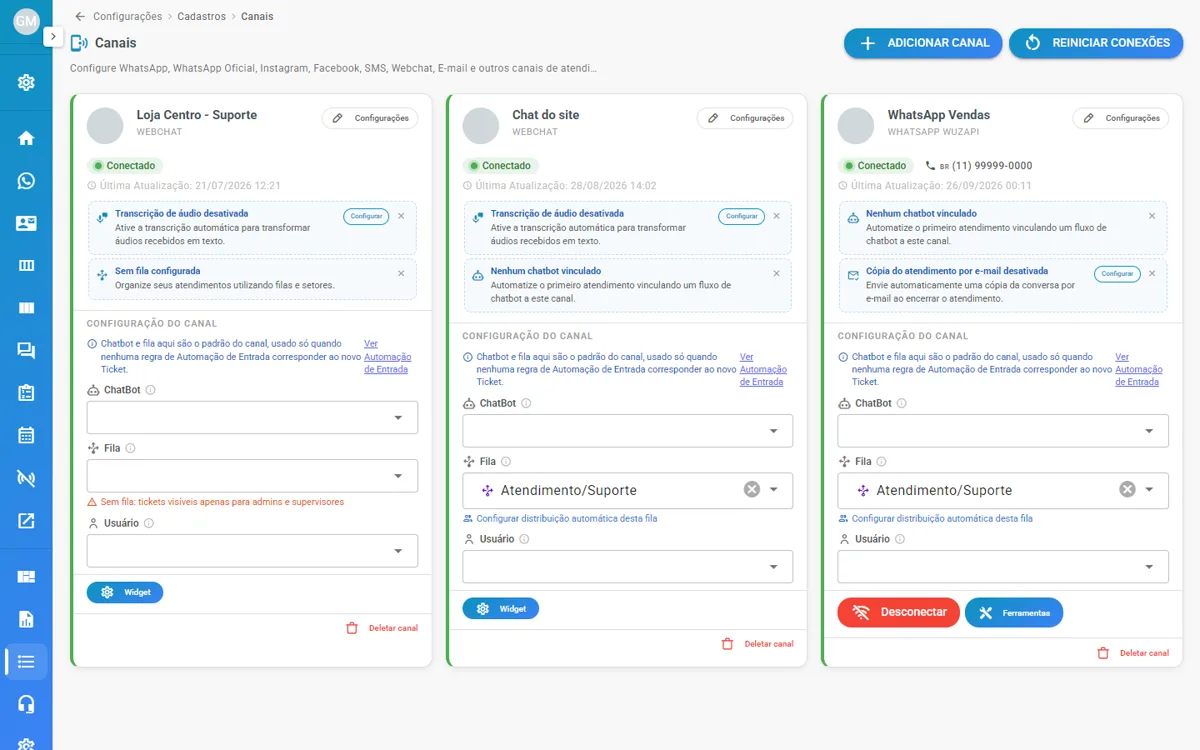The image size is (1200, 750).
Task: Open the top gear icon in the sidebar
Action: pos(26,82)
